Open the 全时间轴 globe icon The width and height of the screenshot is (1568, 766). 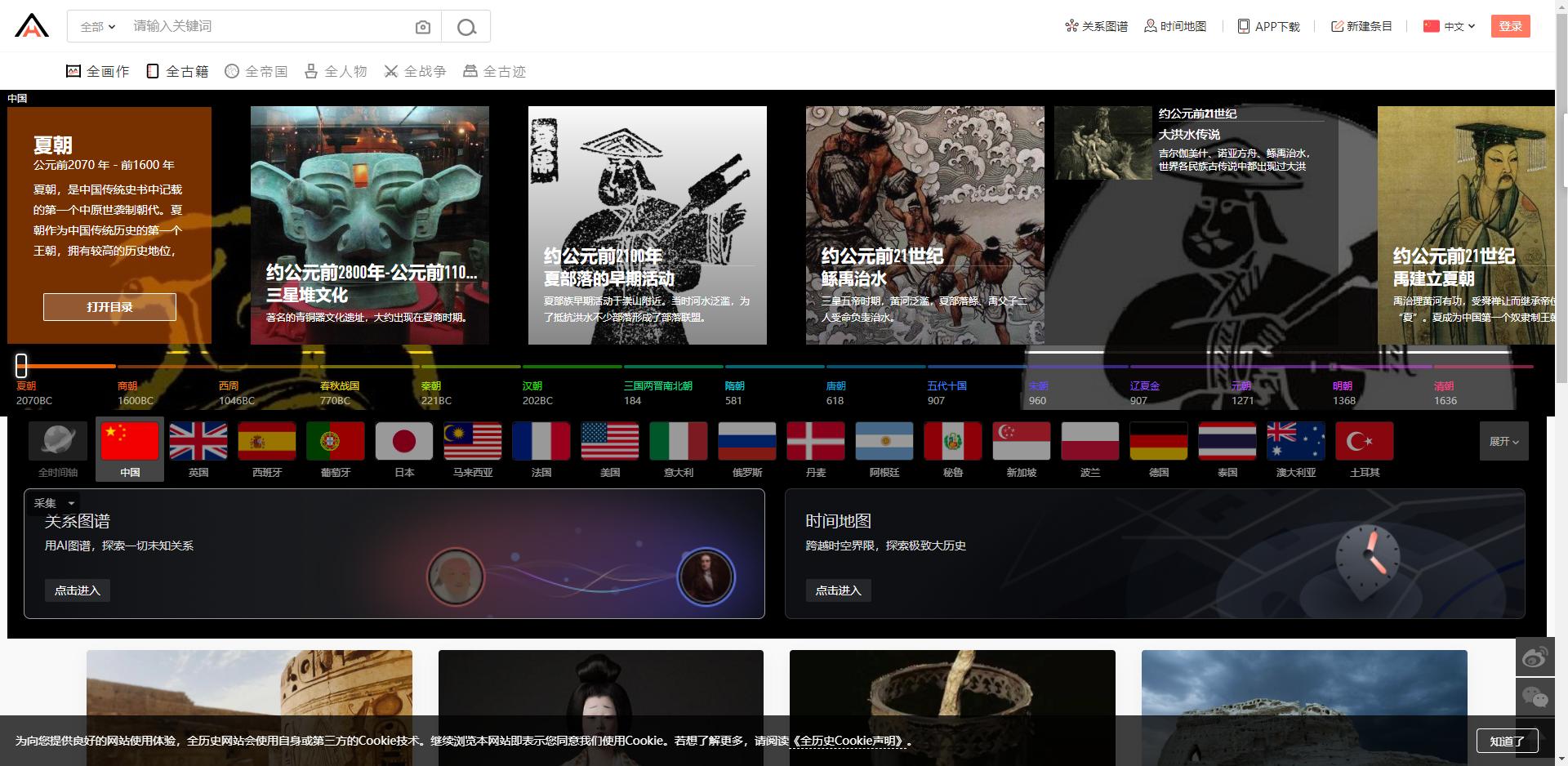point(58,442)
